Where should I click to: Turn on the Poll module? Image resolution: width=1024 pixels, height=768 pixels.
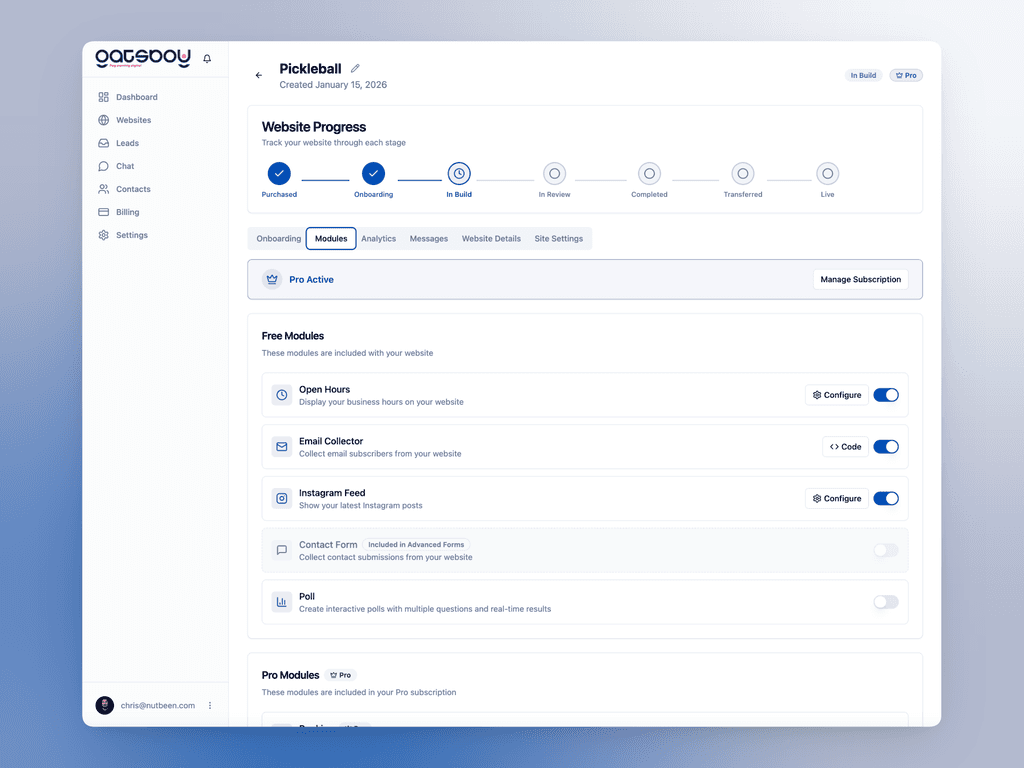tap(886, 602)
